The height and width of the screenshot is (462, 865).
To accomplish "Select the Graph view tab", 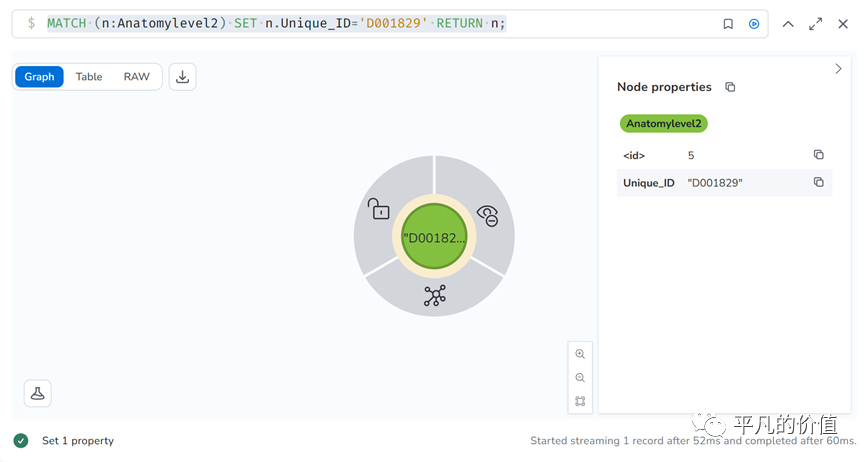I will 40,77.
